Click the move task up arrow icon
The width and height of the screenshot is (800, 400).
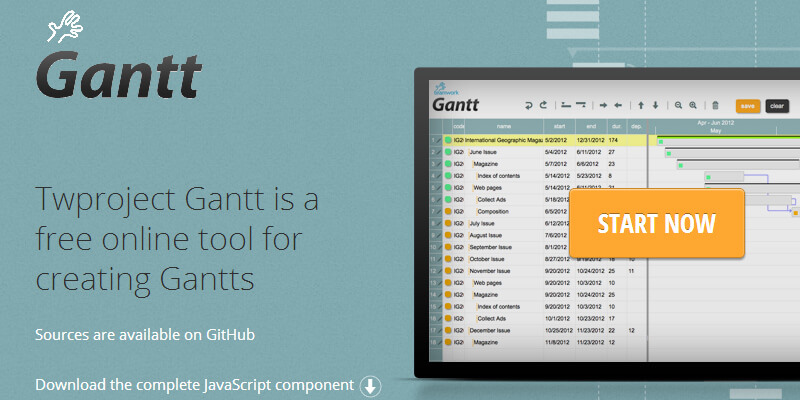click(641, 106)
